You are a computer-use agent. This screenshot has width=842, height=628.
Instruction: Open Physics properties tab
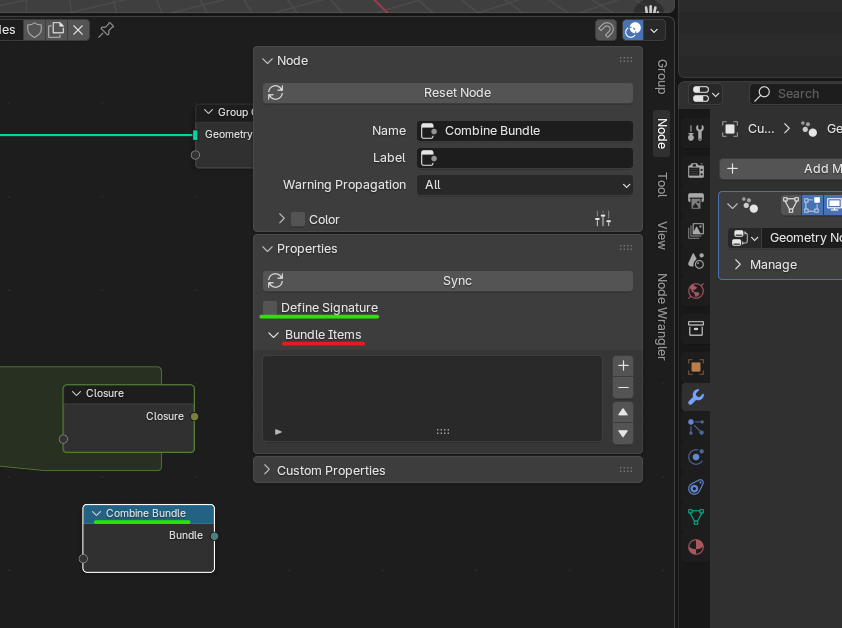[696, 457]
